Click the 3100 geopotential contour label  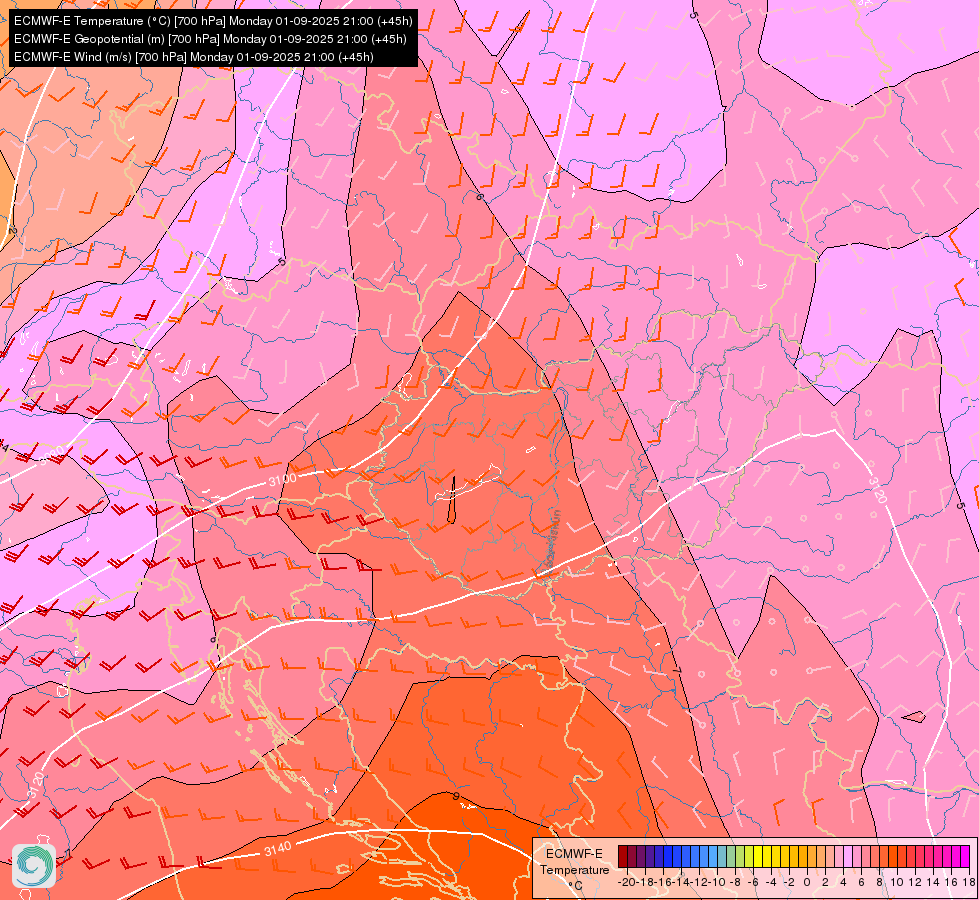282,480
